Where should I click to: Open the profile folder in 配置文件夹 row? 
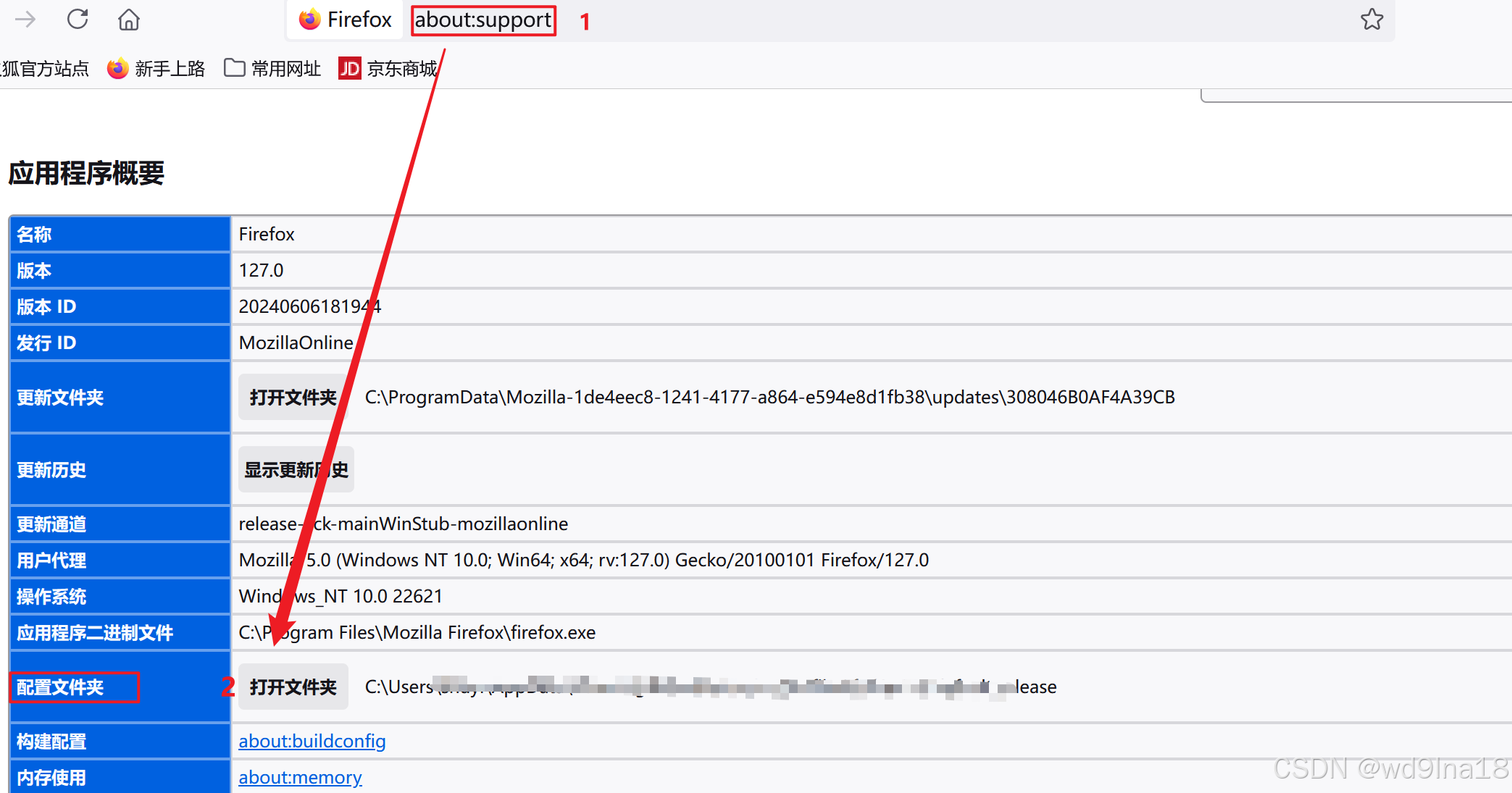293,687
